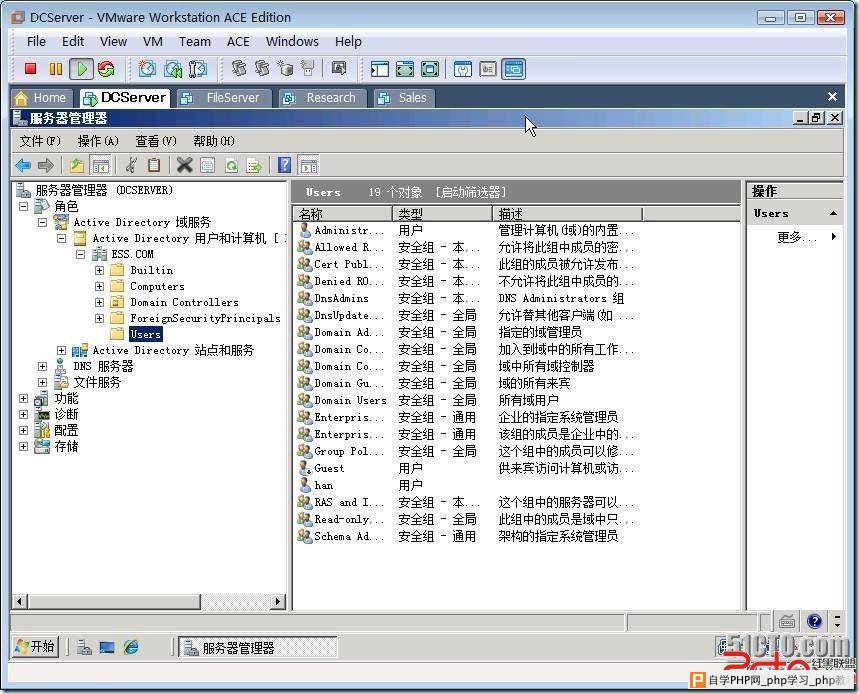Click the 描述 column header
859x694 pixels.
click(x=567, y=214)
